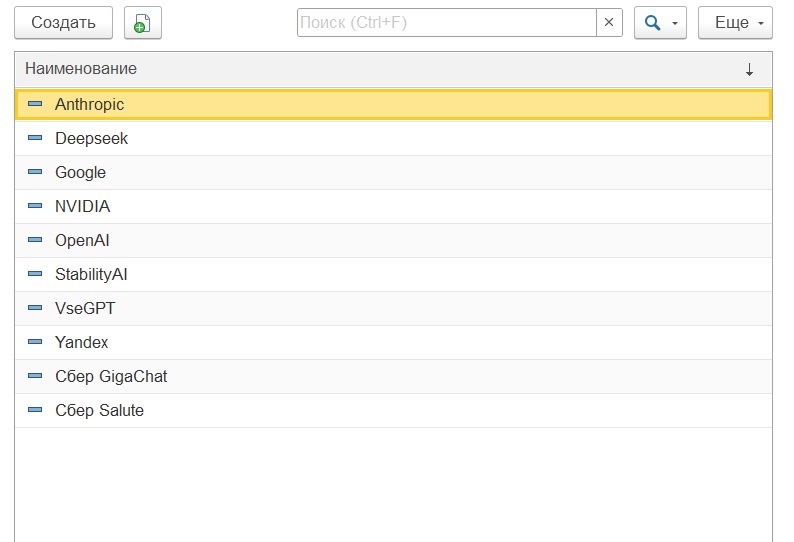The width and height of the screenshot is (794, 542).
Task: Click the item icon beside VseGPT
Action: click(x=35, y=307)
